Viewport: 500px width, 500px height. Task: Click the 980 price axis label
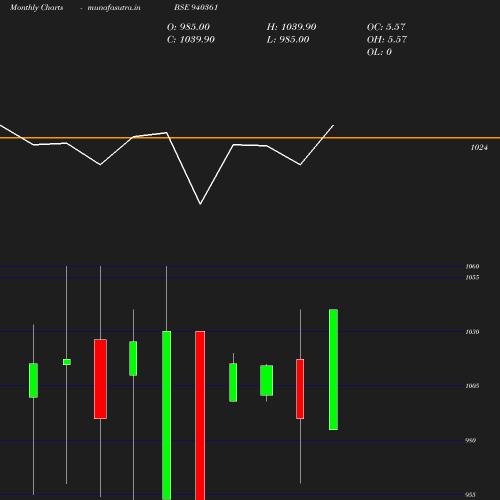tap(470, 440)
